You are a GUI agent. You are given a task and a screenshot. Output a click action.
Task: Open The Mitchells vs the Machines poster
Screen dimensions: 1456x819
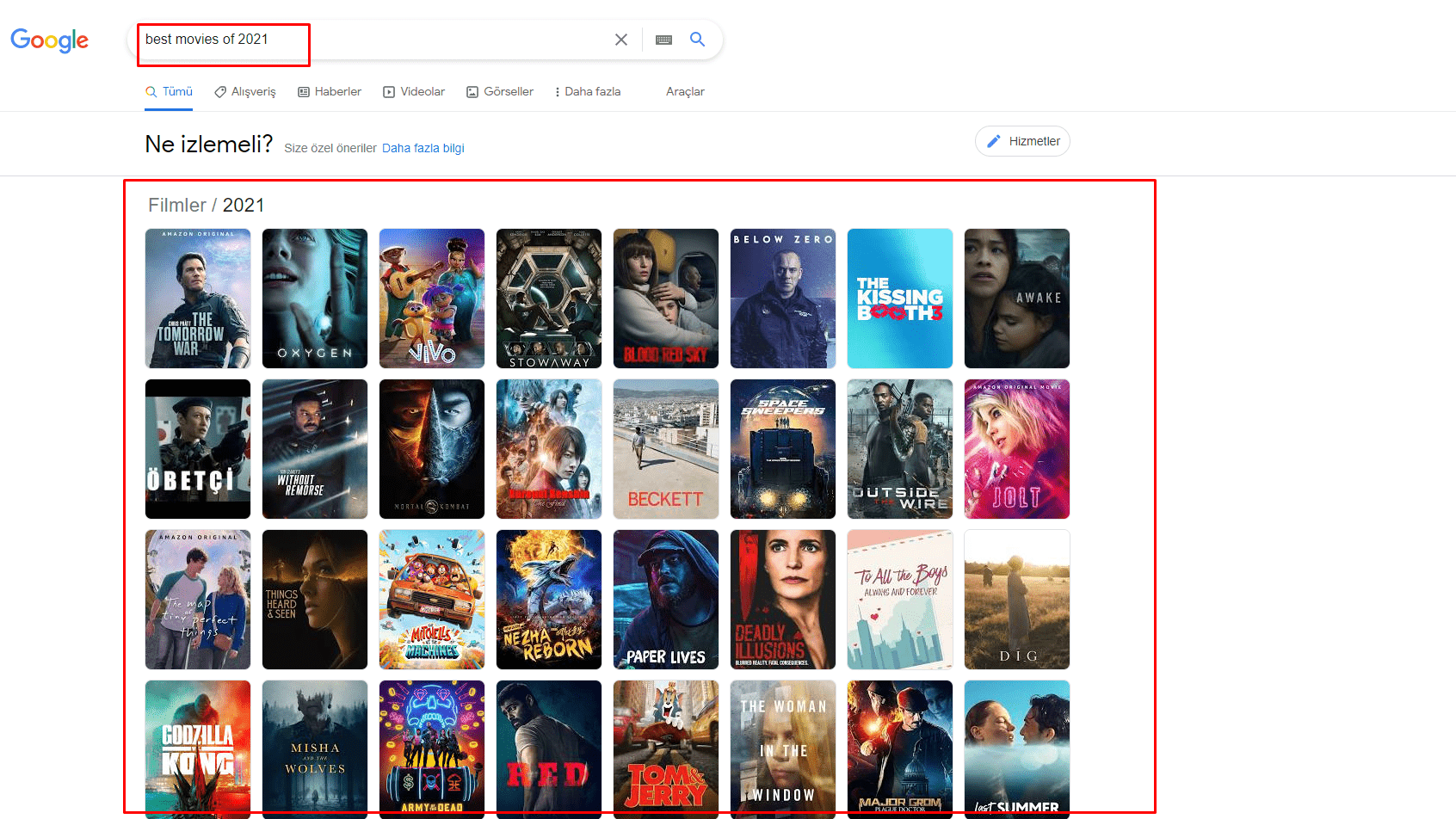point(432,600)
